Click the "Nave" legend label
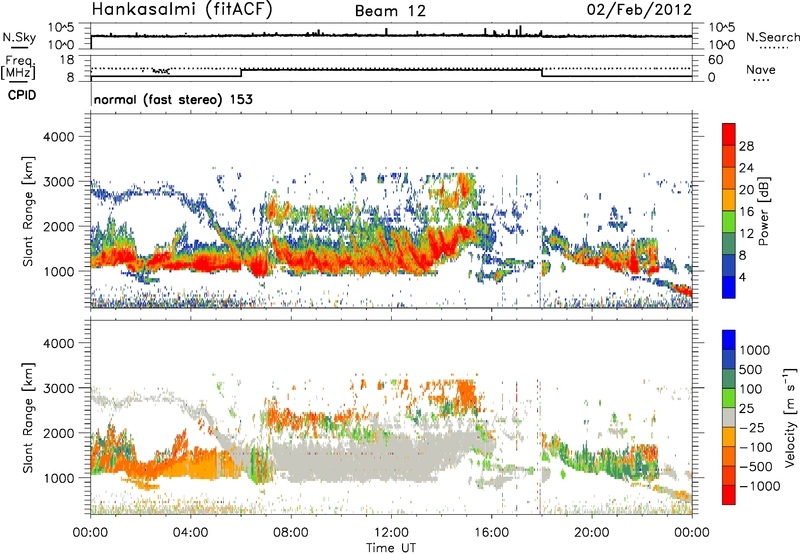 (x=761, y=69)
